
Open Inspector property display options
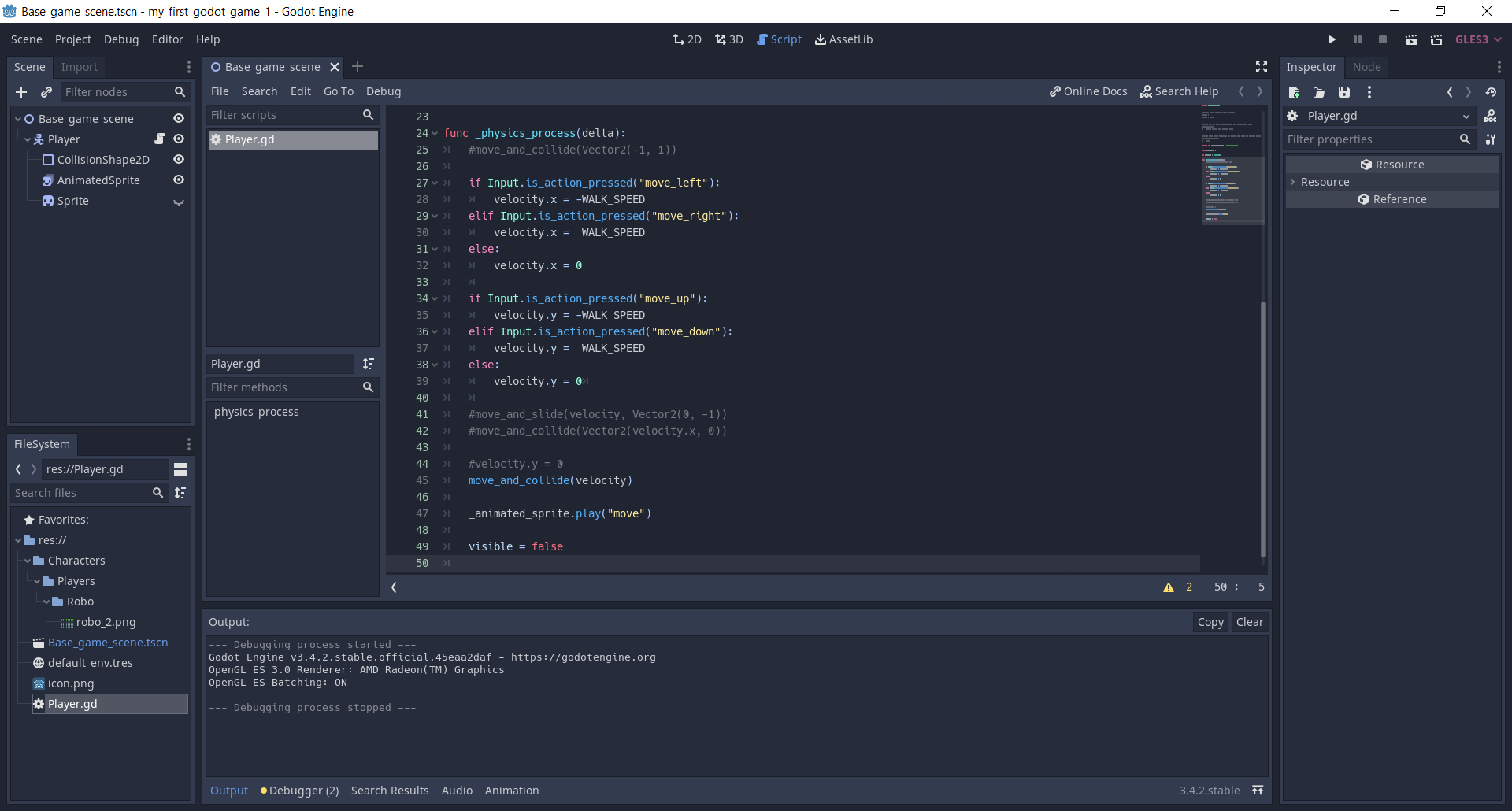[1491, 139]
